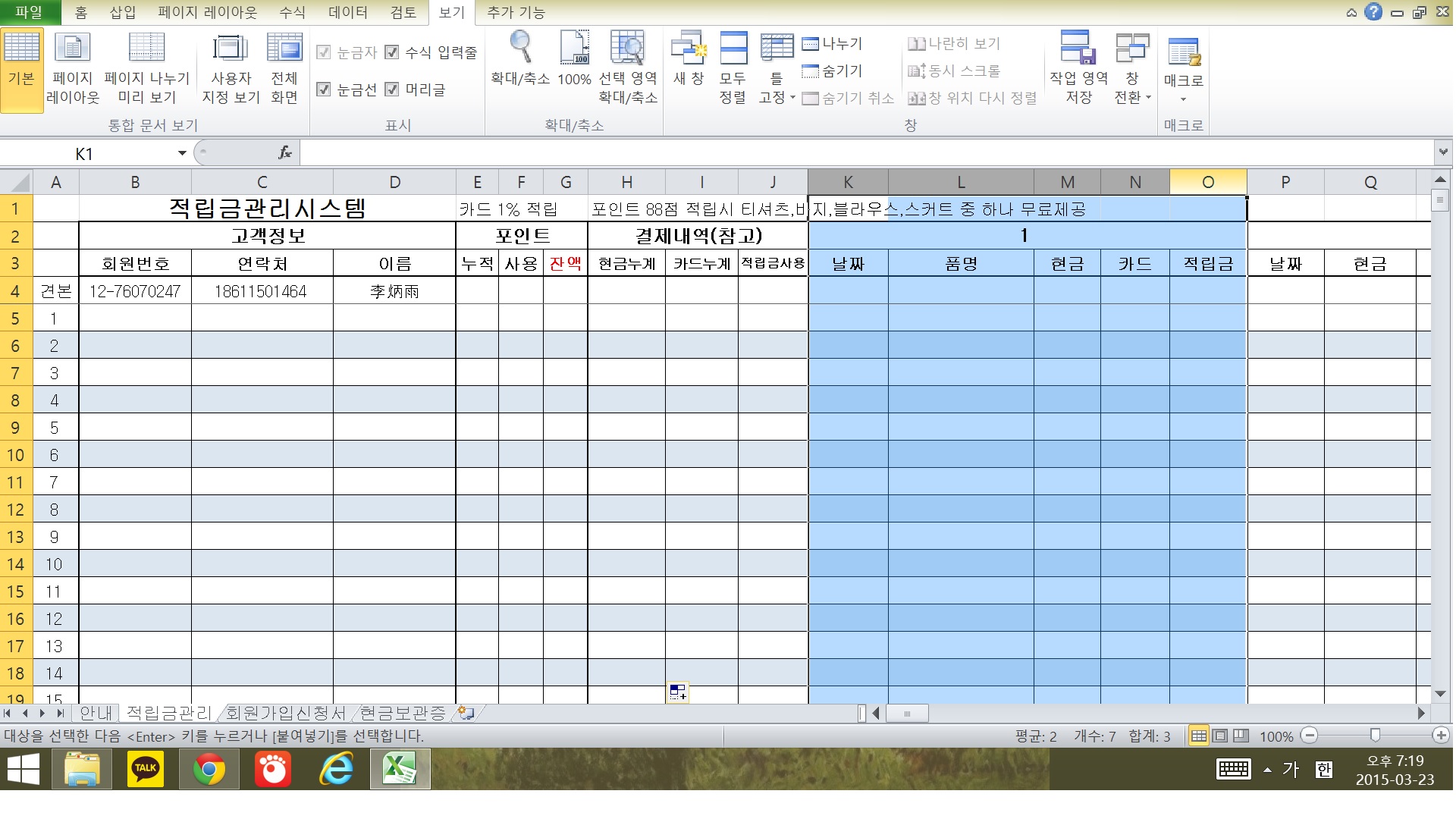1456x819 pixels.
Task: Toggle the Headings checkbox
Action: pyautogui.click(x=392, y=89)
